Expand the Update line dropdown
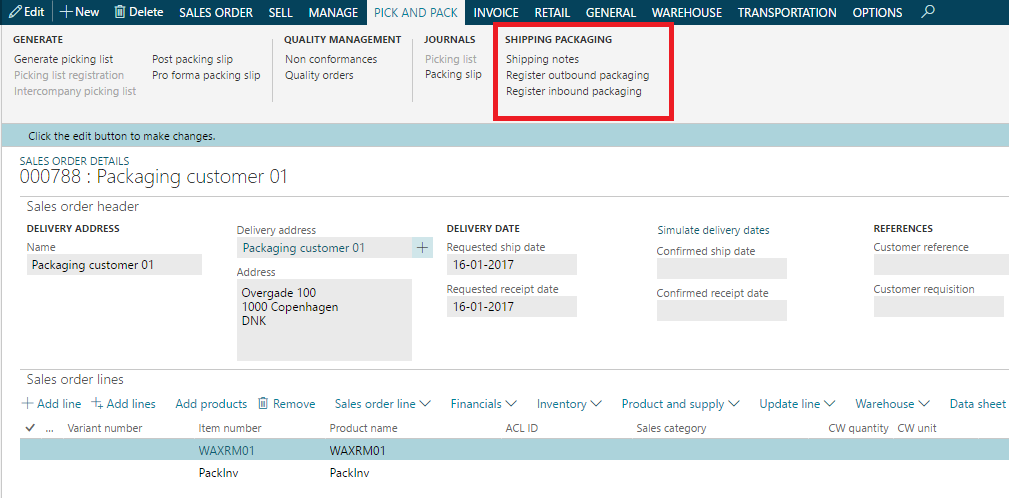 [x=797, y=404]
